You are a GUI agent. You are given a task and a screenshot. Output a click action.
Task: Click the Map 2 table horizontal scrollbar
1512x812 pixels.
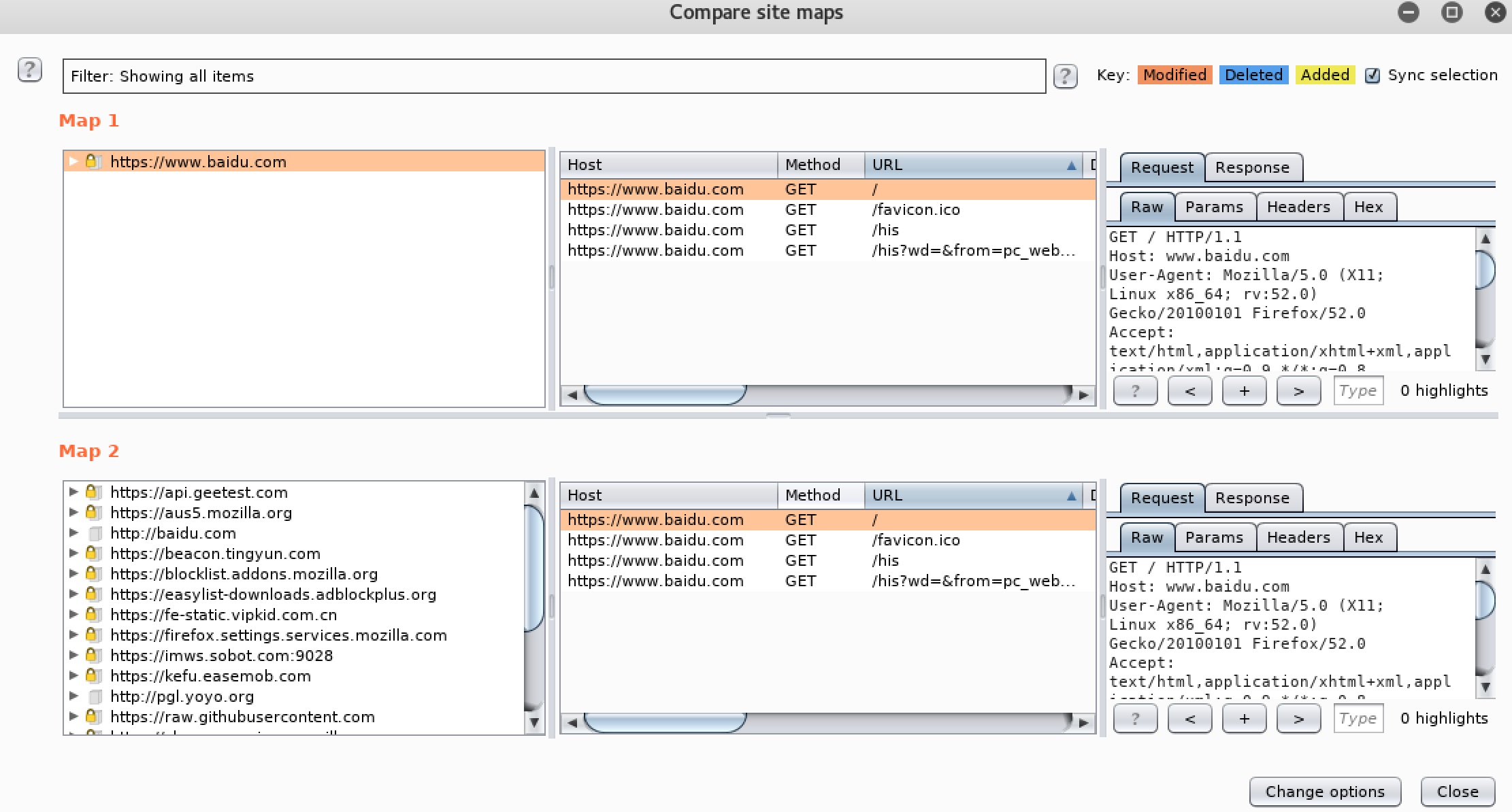[664, 722]
